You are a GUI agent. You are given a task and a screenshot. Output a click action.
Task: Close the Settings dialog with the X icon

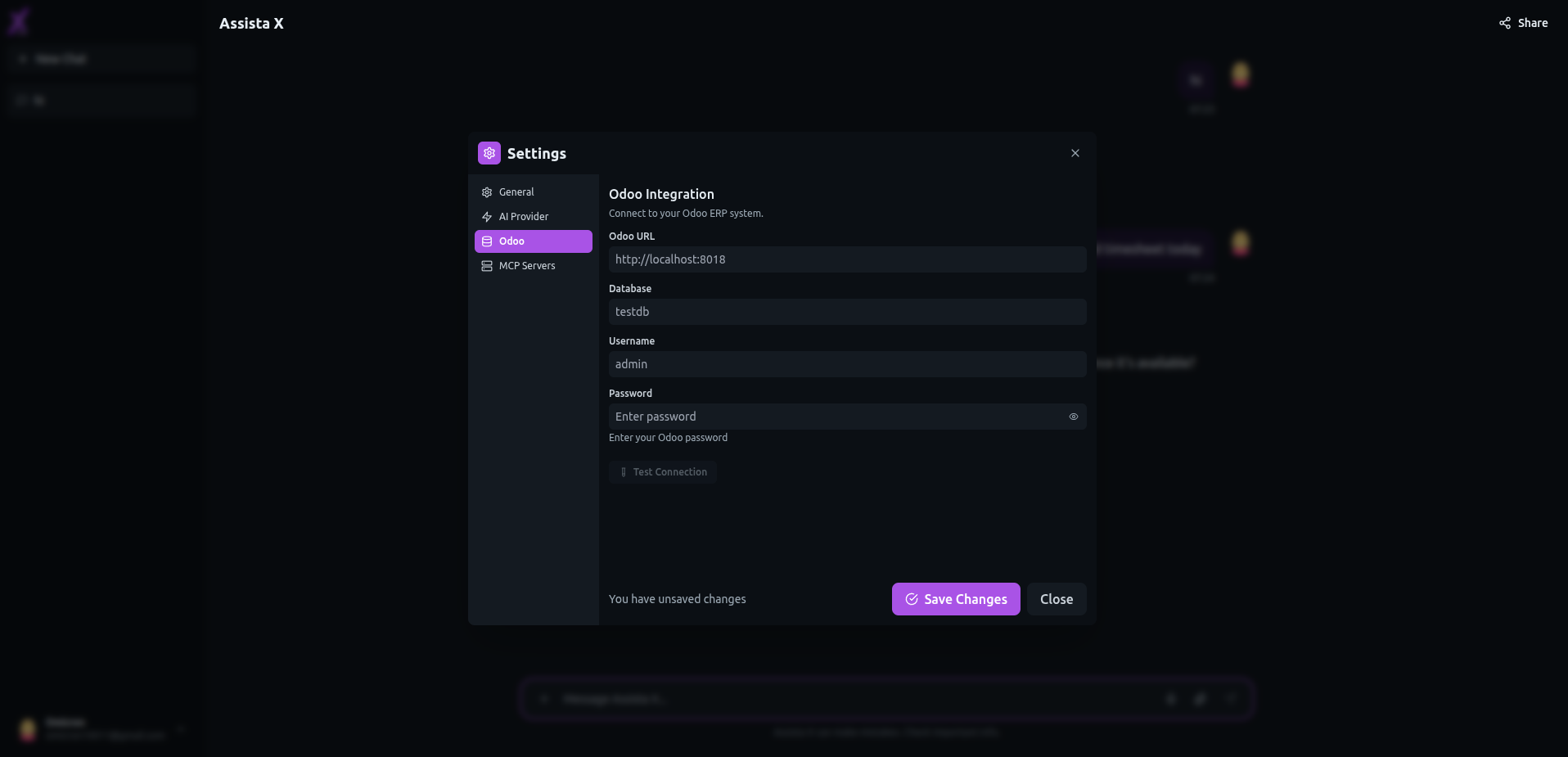pyautogui.click(x=1075, y=153)
